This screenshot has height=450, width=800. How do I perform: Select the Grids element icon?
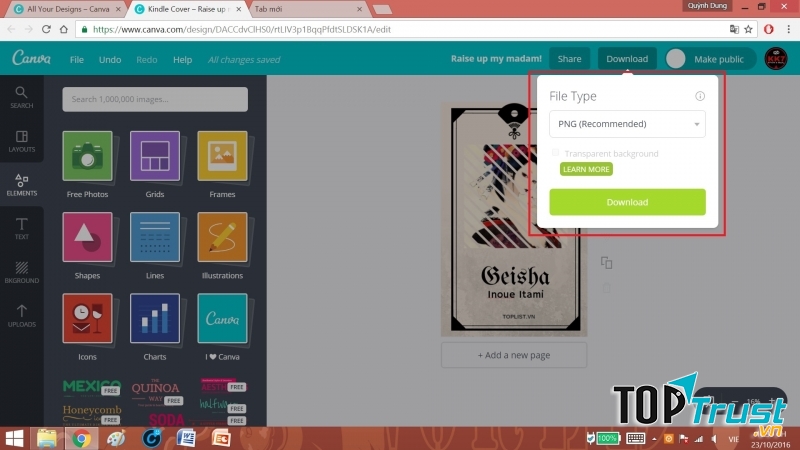(x=155, y=156)
